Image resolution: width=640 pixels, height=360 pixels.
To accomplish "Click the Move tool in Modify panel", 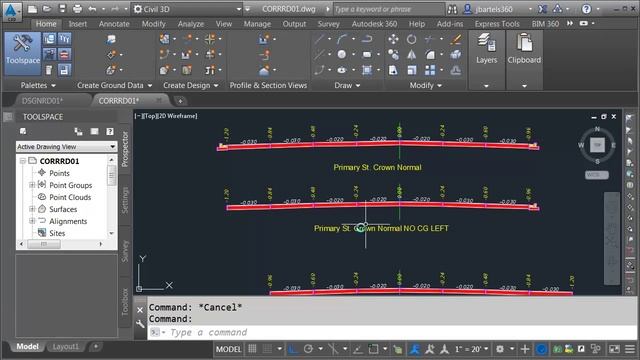I will point(393,39).
